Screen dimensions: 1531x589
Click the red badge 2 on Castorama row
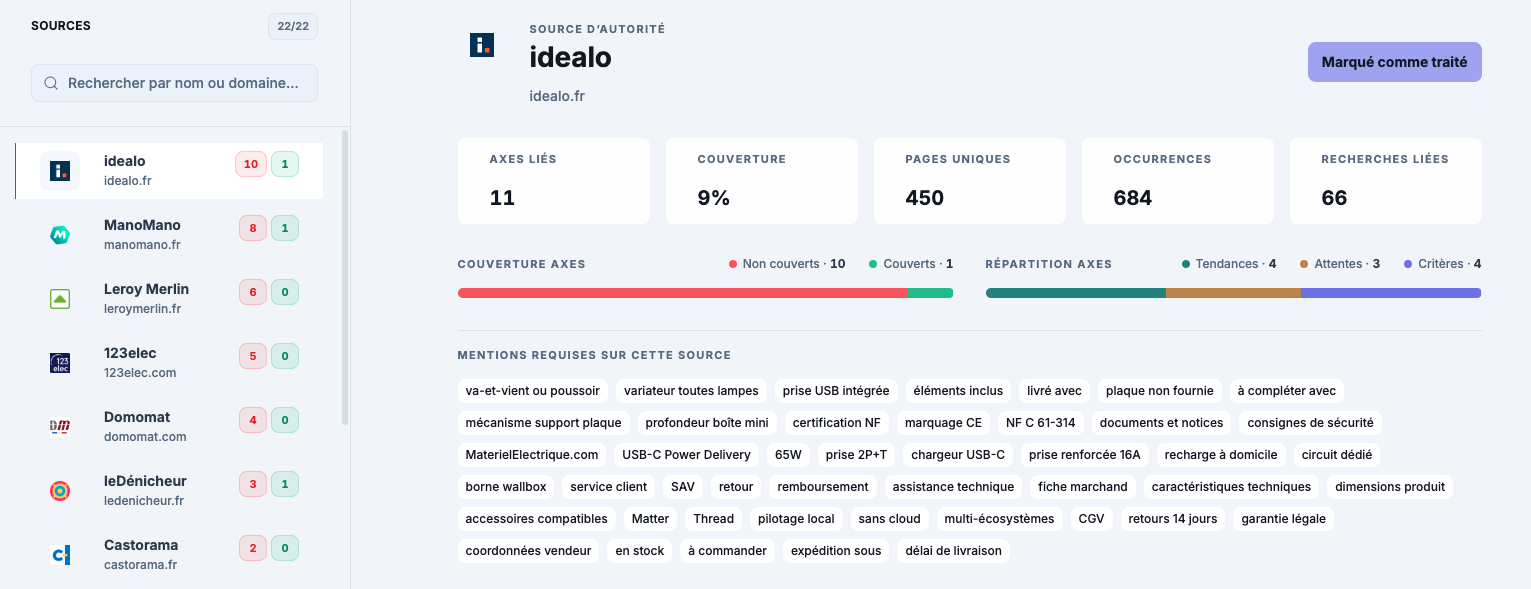pyautogui.click(x=253, y=548)
